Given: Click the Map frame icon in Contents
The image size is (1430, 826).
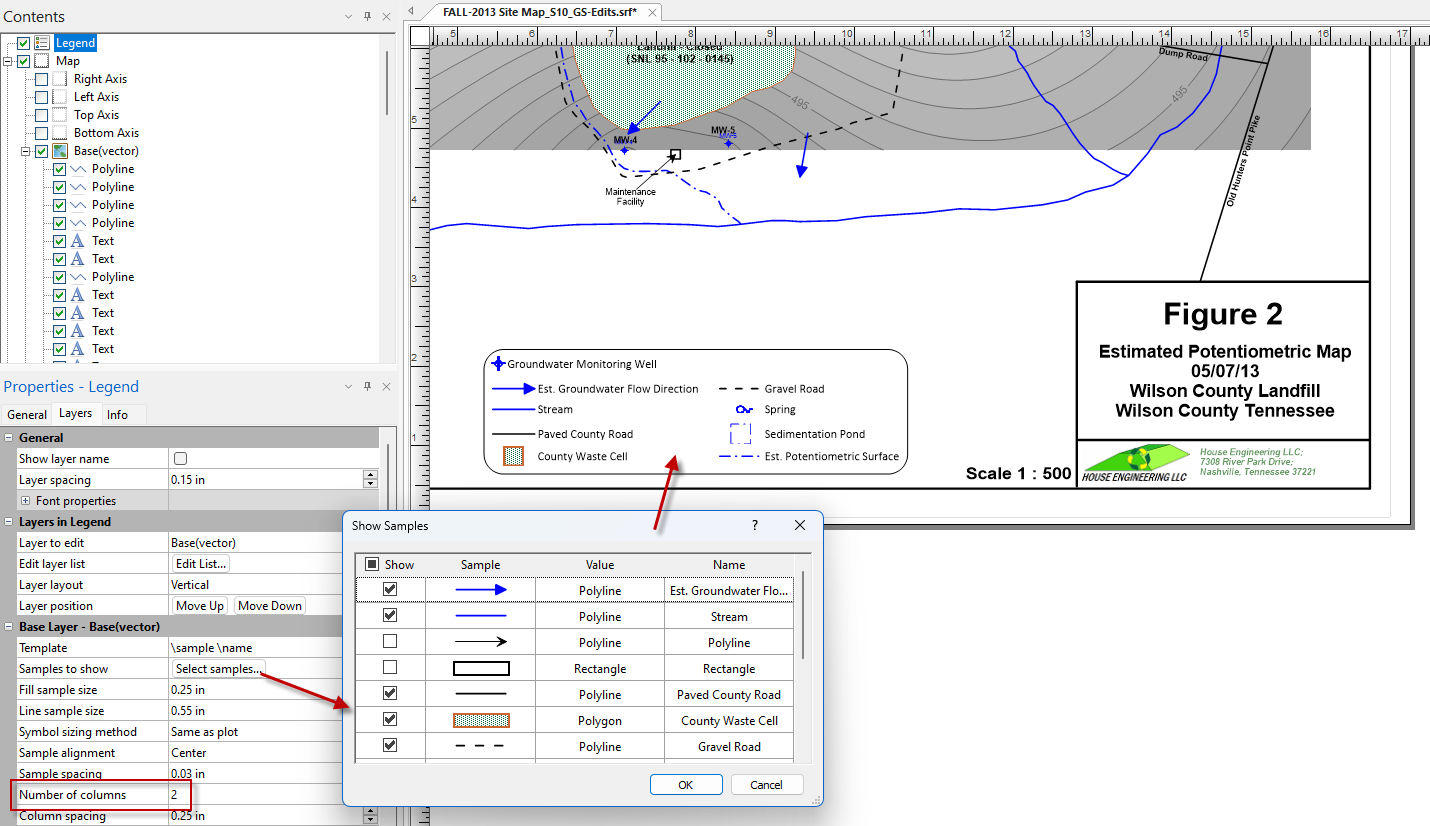Looking at the screenshot, I should point(42,61).
